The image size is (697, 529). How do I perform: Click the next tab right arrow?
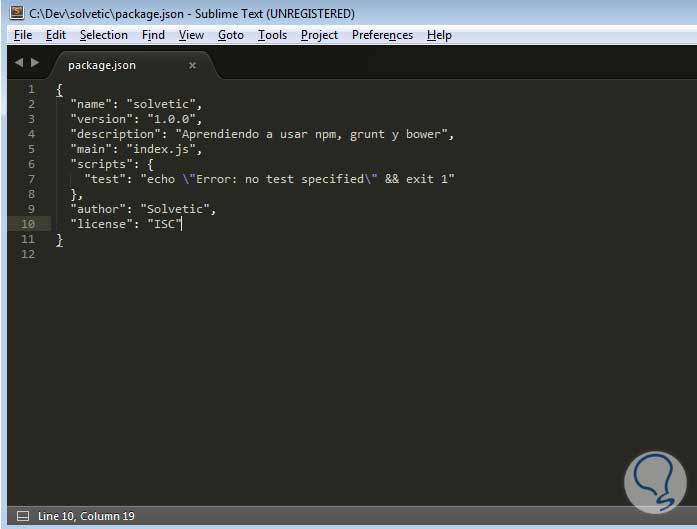(x=35, y=63)
